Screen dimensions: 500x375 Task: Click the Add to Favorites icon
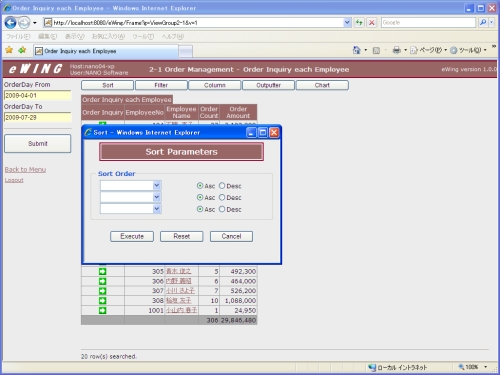pos(22,50)
